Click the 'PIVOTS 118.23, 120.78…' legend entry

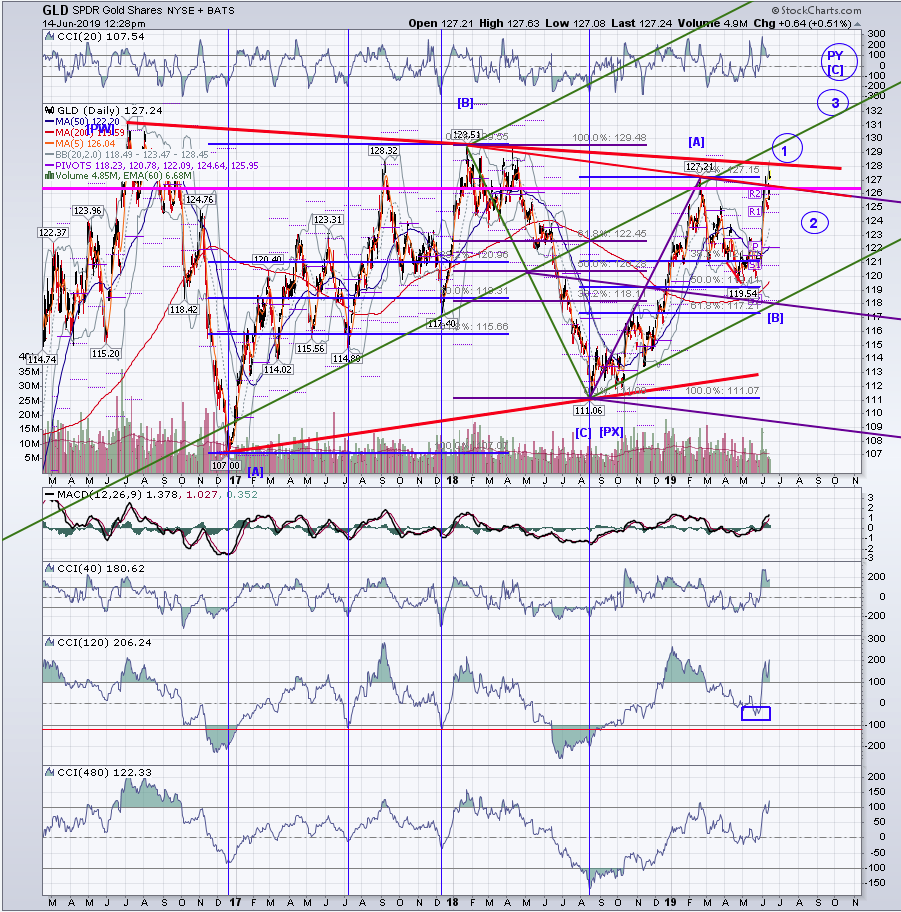click(157, 165)
